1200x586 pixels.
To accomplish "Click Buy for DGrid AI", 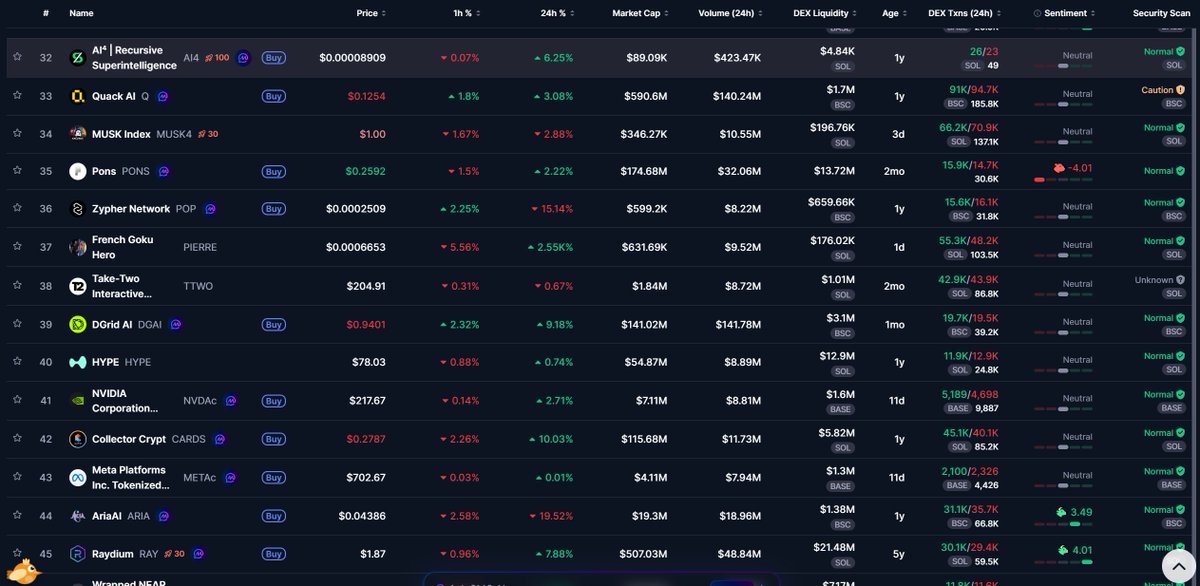I will click(273, 324).
